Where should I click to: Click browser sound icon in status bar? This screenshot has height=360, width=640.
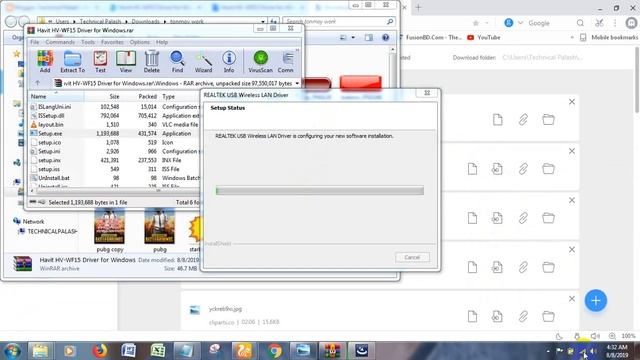coord(595,336)
